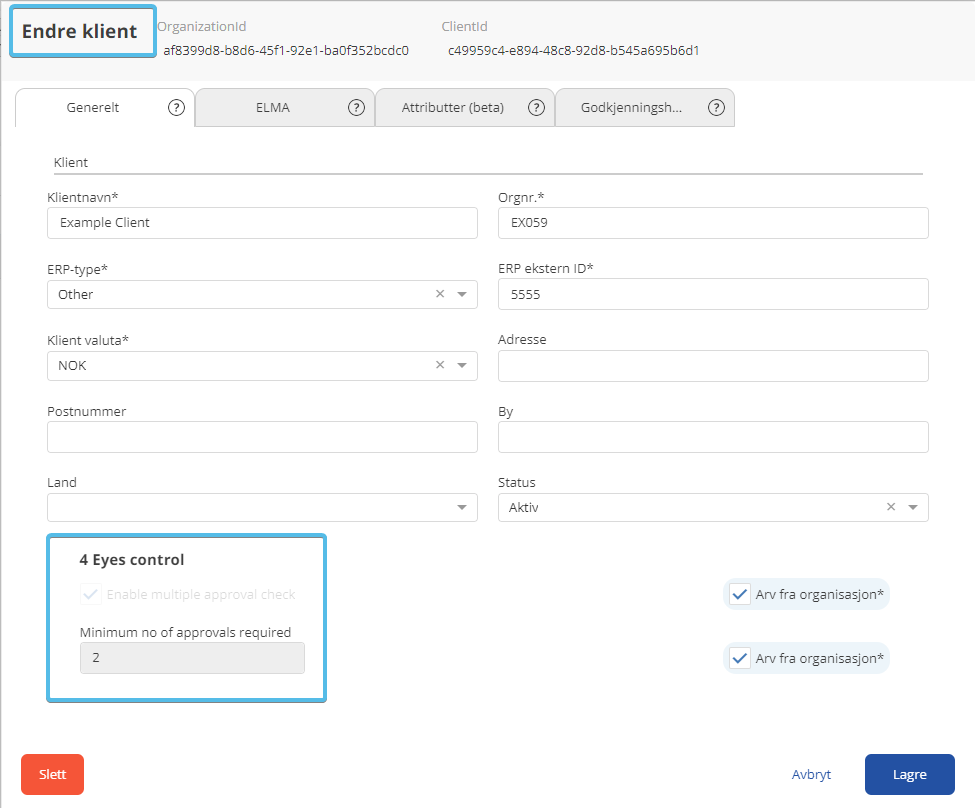This screenshot has height=808, width=975.
Task: Clear the Klient valuta NOK value
Action: pyautogui.click(x=440, y=366)
